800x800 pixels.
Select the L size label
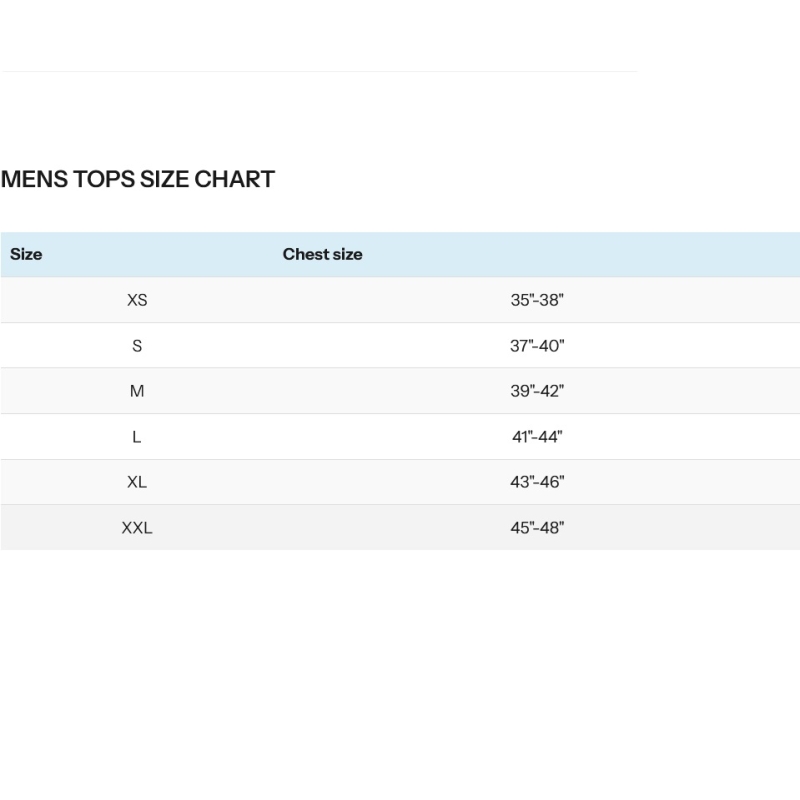137,437
